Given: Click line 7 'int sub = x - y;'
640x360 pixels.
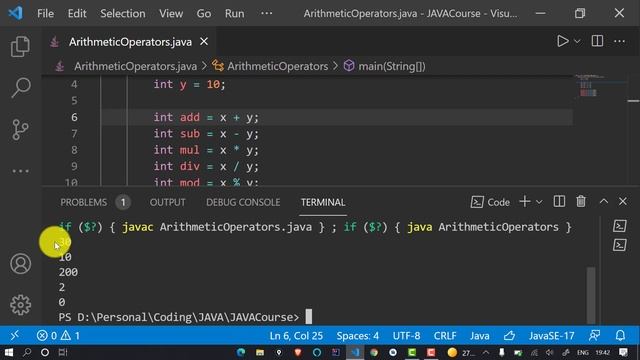Looking at the screenshot, I should (206, 134).
